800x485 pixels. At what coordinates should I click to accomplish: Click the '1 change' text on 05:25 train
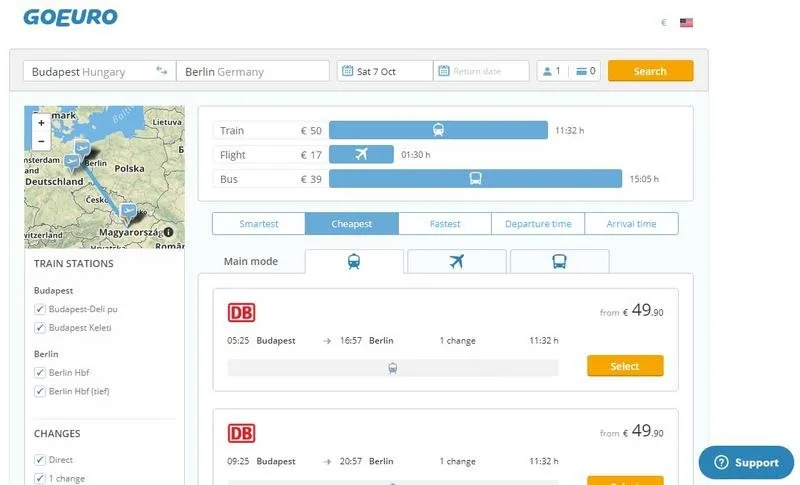click(458, 341)
